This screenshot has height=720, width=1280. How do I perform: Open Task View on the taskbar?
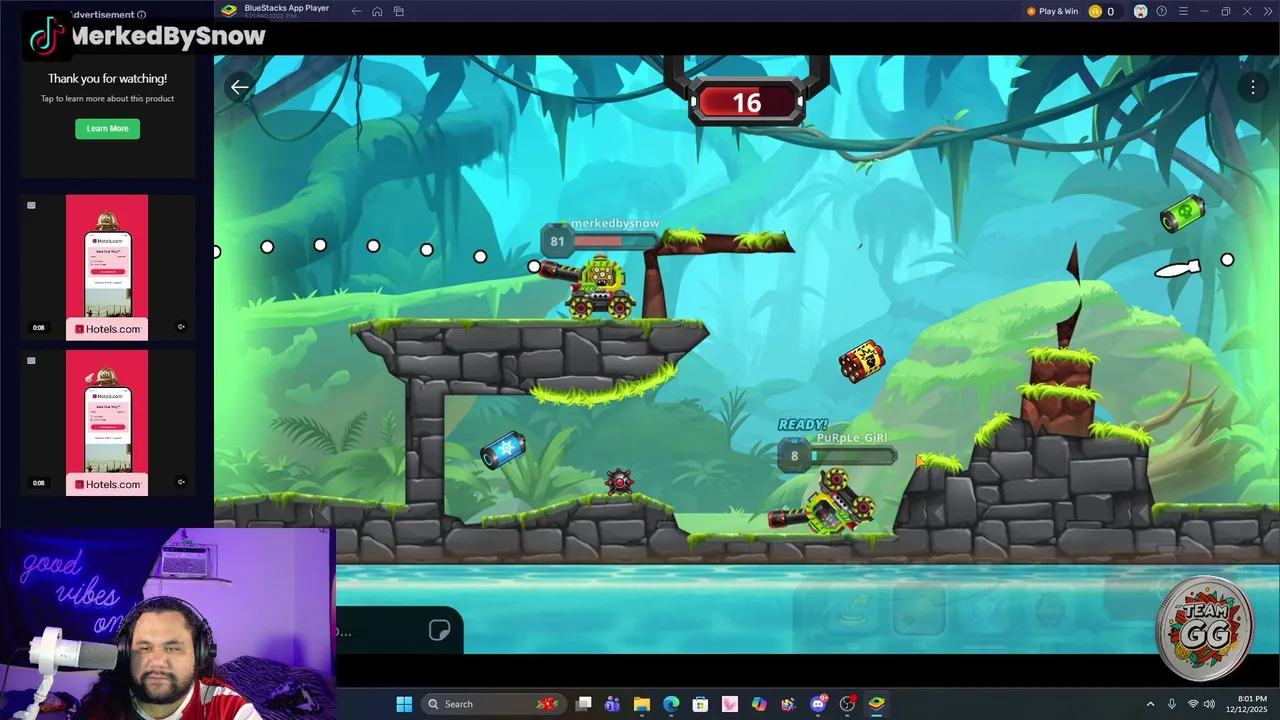point(584,704)
